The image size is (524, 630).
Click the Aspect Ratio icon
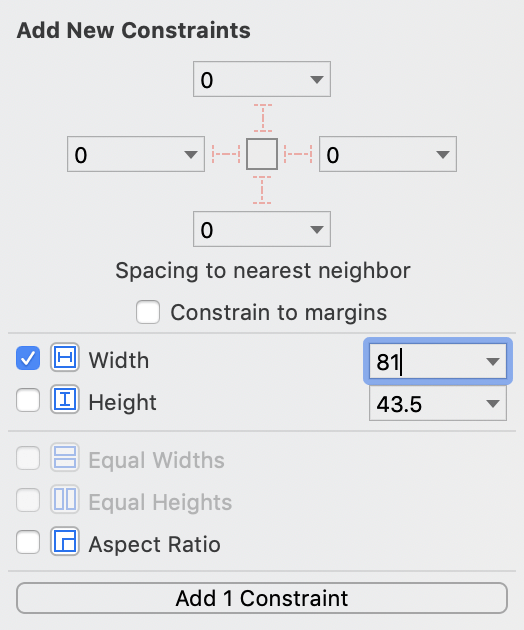(65, 542)
